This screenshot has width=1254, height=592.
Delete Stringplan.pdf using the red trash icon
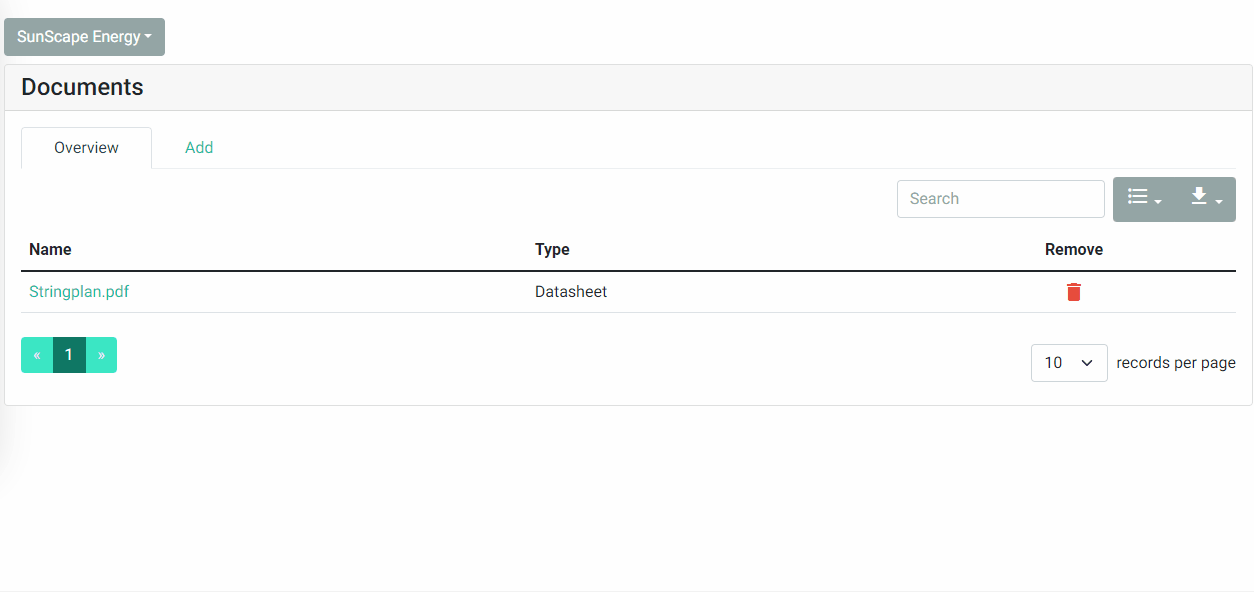point(1074,292)
